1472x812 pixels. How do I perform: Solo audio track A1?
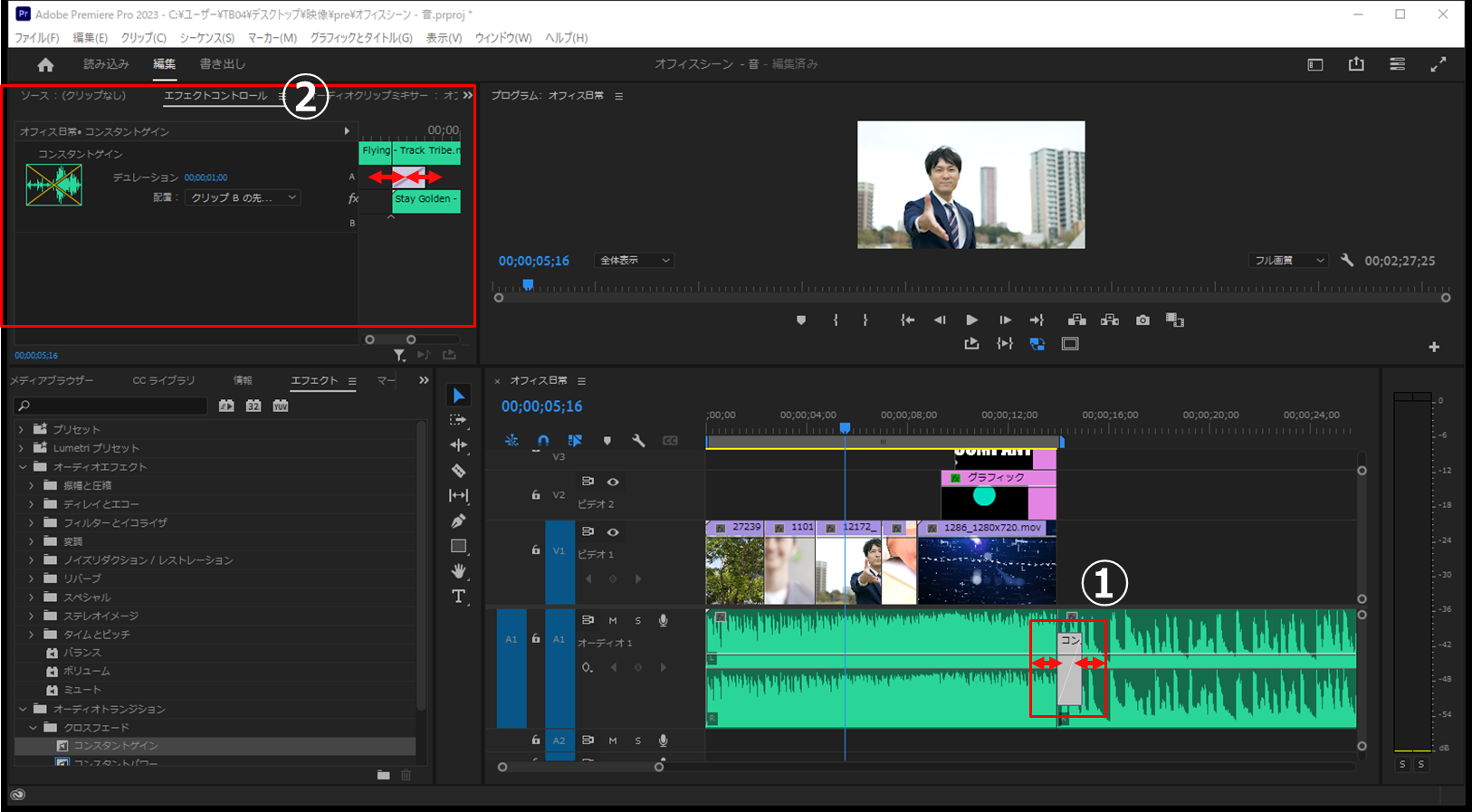pyautogui.click(x=637, y=621)
